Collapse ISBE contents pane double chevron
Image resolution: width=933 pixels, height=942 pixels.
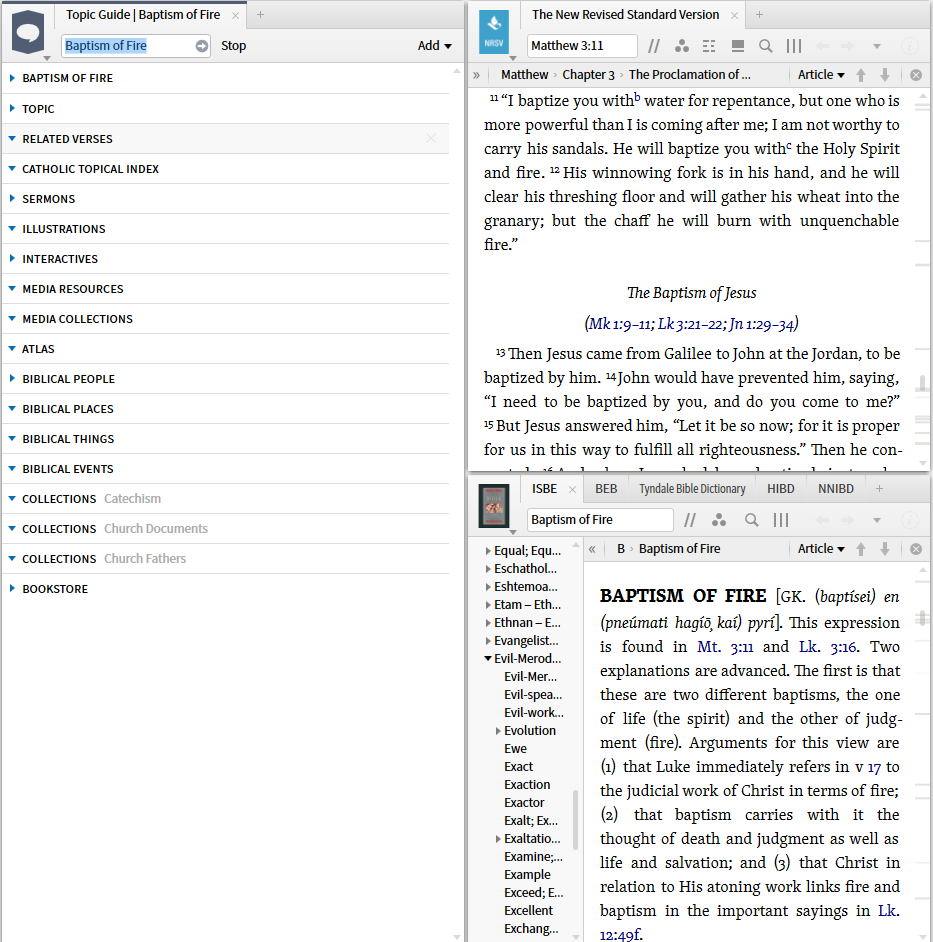(x=592, y=549)
